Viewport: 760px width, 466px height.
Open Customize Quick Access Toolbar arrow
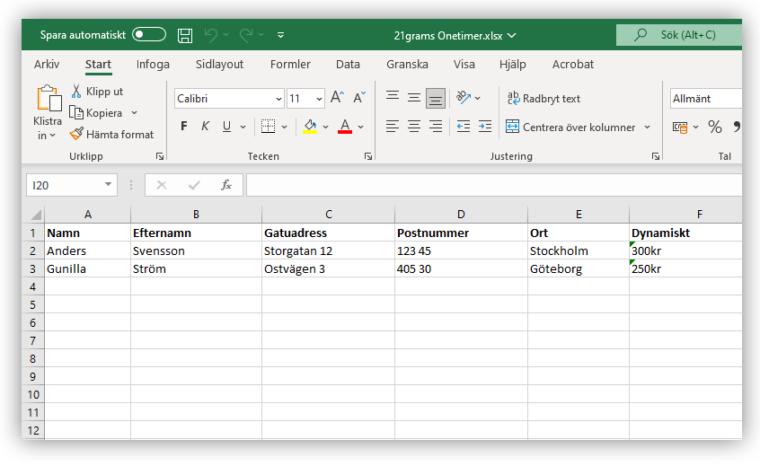tap(281, 35)
